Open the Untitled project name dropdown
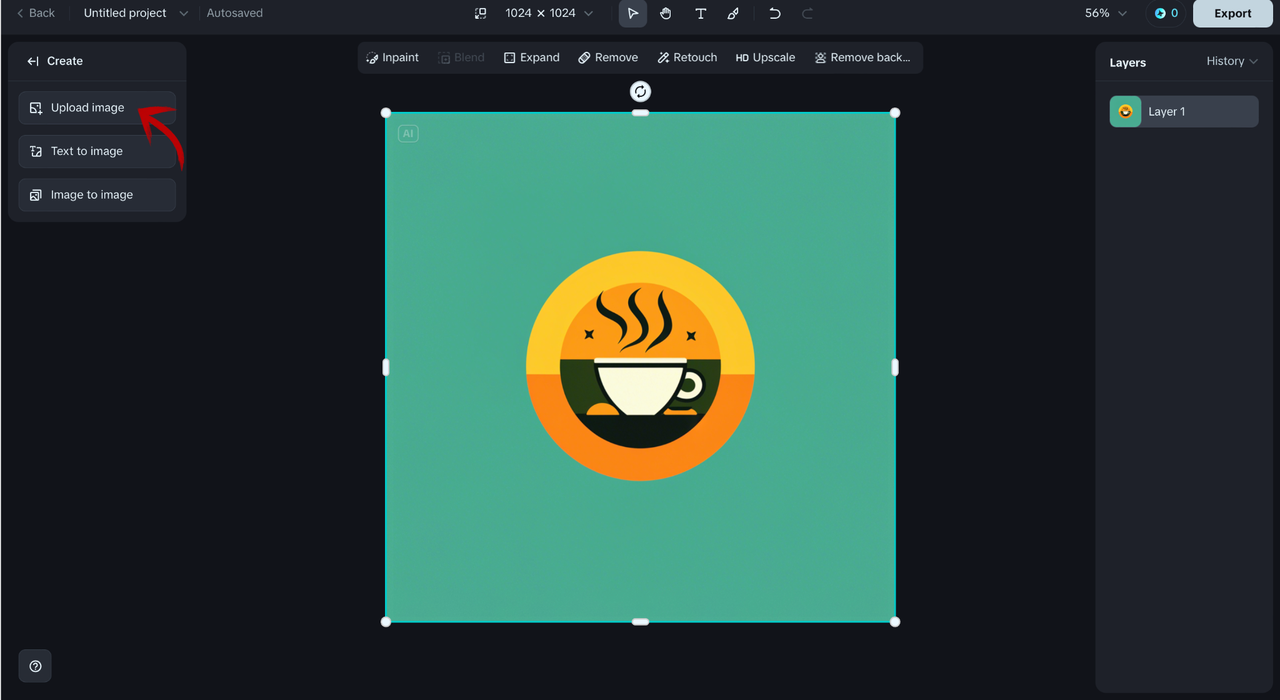This screenshot has width=1280, height=700. (x=135, y=13)
